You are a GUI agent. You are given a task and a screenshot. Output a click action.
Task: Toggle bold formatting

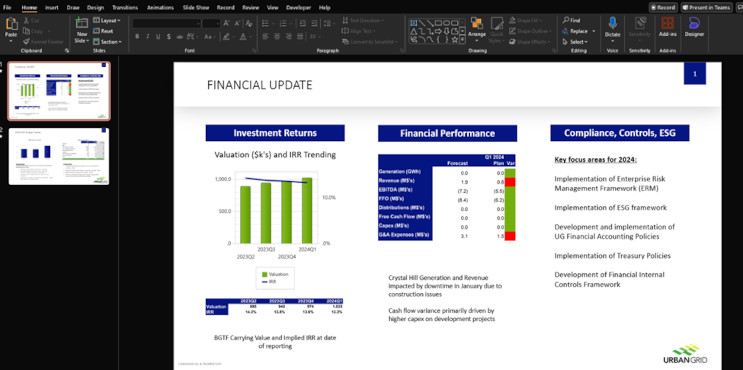click(137, 36)
